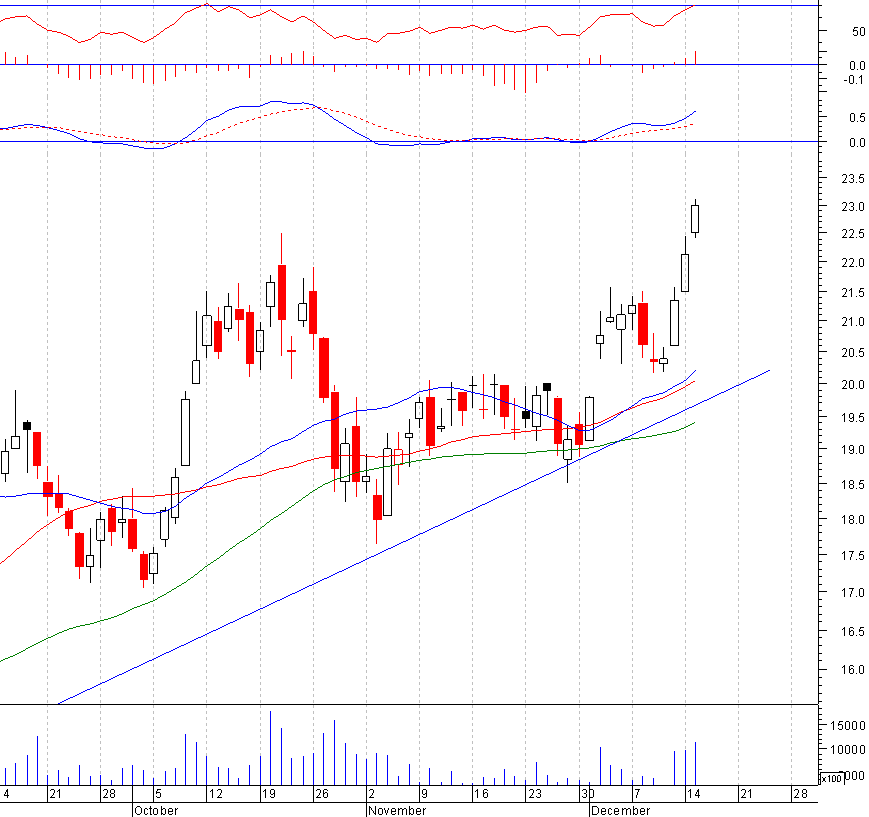This screenshot has width=869, height=817.
Task: Pick the date label 26 in October
Action: pyautogui.click(x=321, y=794)
